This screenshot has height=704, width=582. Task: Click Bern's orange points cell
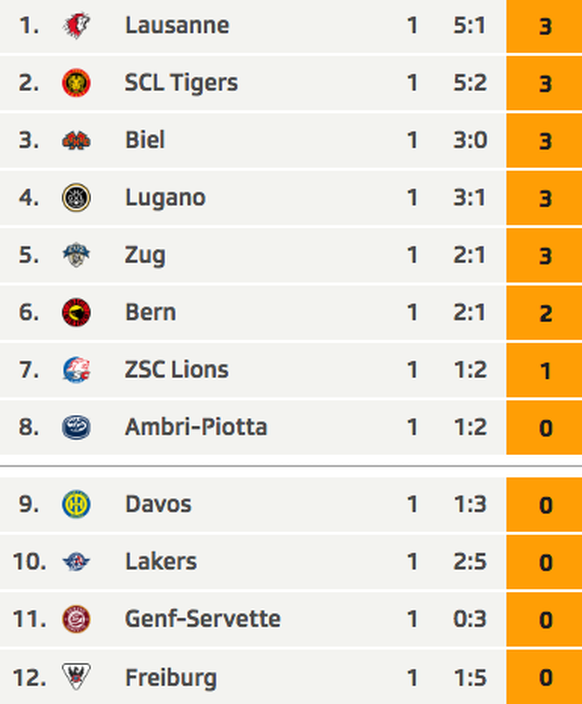pos(544,312)
